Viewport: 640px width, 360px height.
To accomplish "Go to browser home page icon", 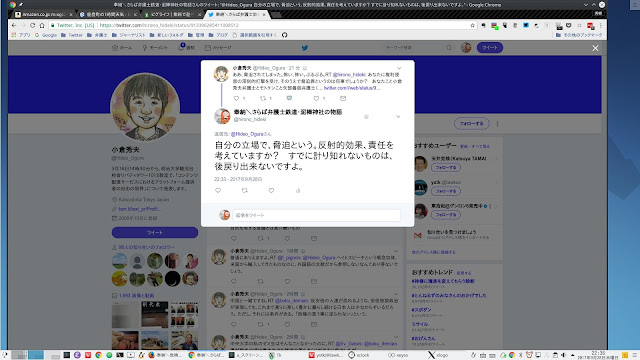I will (x=42, y=25).
